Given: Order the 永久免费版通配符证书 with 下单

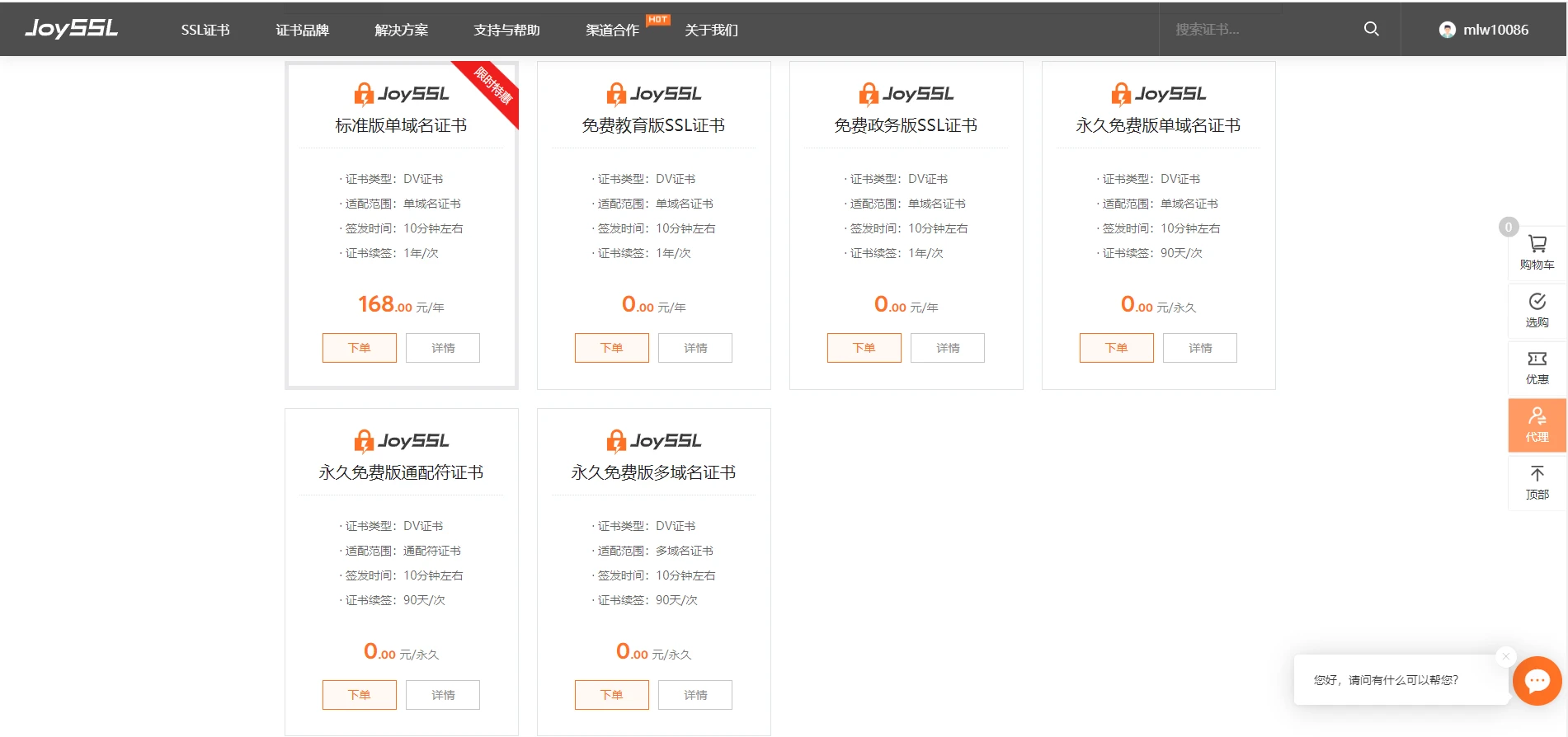Looking at the screenshot, I should (359, 695).
